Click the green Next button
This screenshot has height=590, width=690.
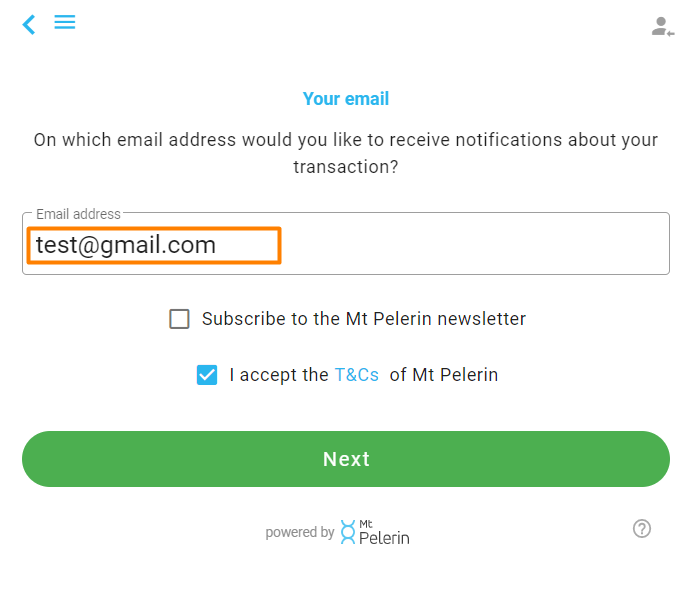[346, 459]
